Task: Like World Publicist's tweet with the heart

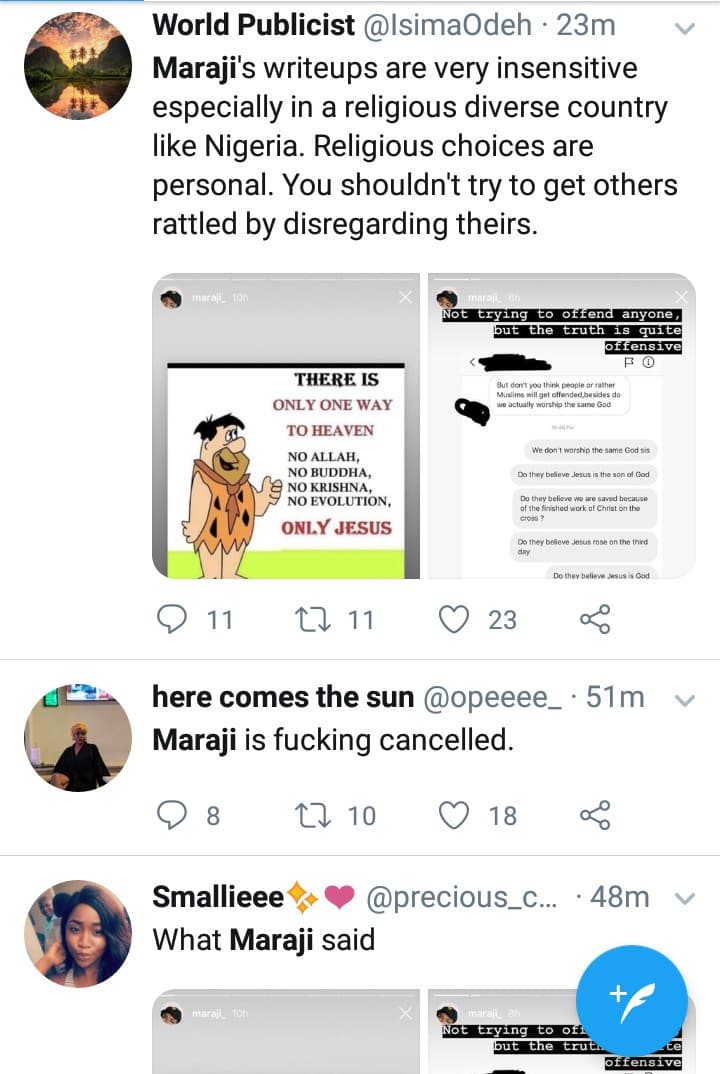Action: 455,620
